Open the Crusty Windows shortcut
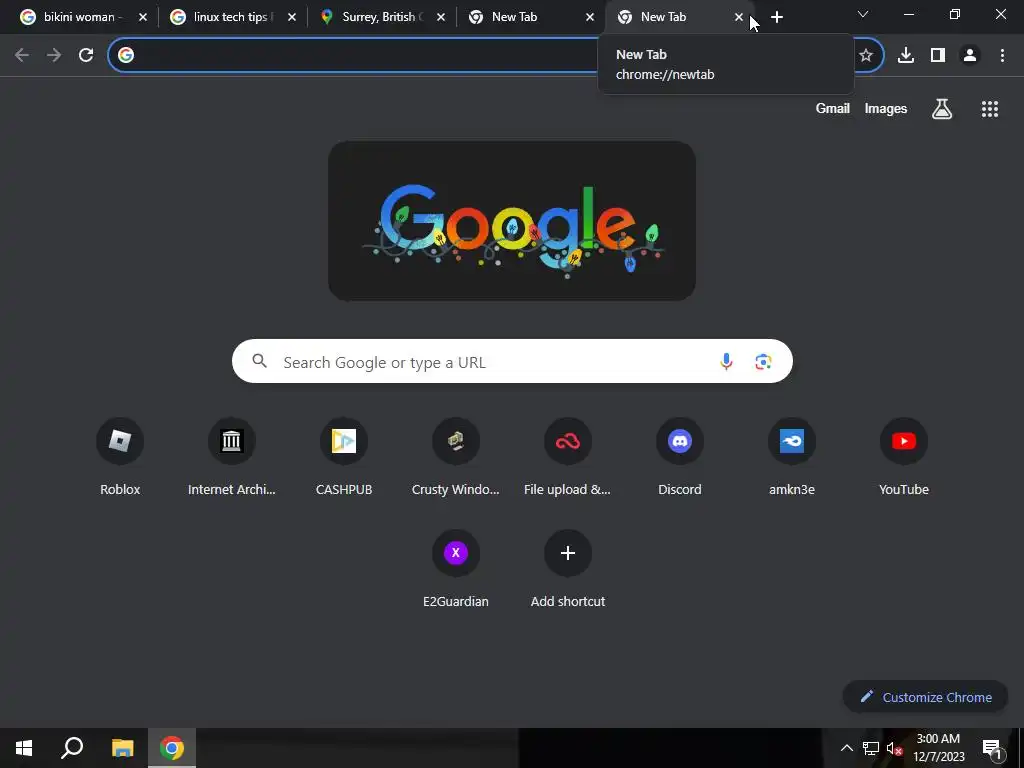 pyautogui.click(x=456, y=441)
